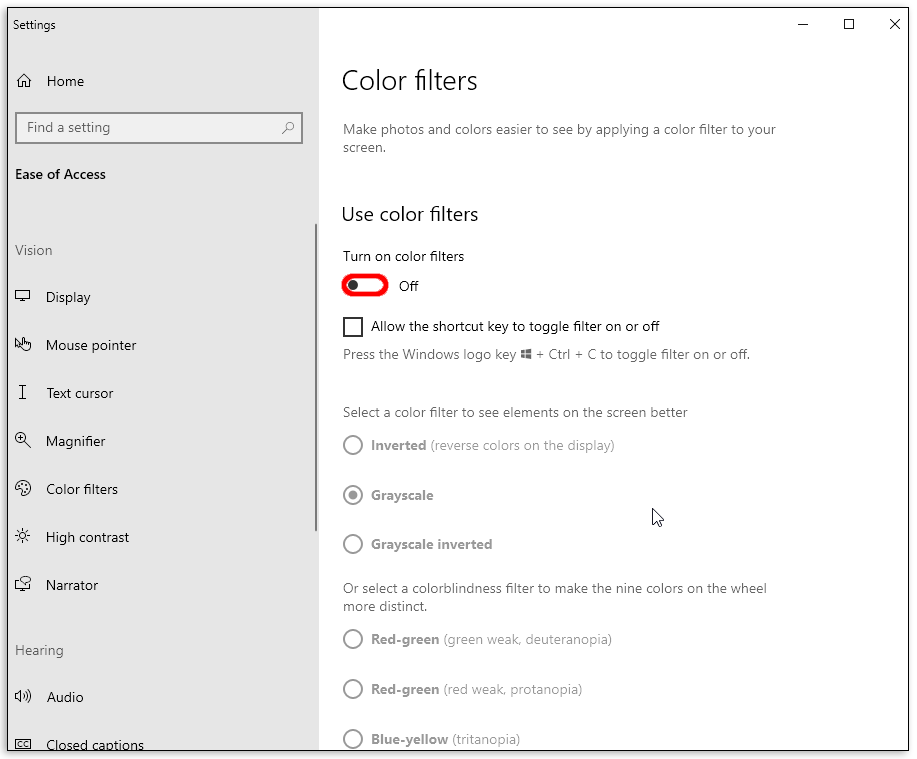Turn on the color filters toggle
The image size is (917, 759).
tap(365, 286)
